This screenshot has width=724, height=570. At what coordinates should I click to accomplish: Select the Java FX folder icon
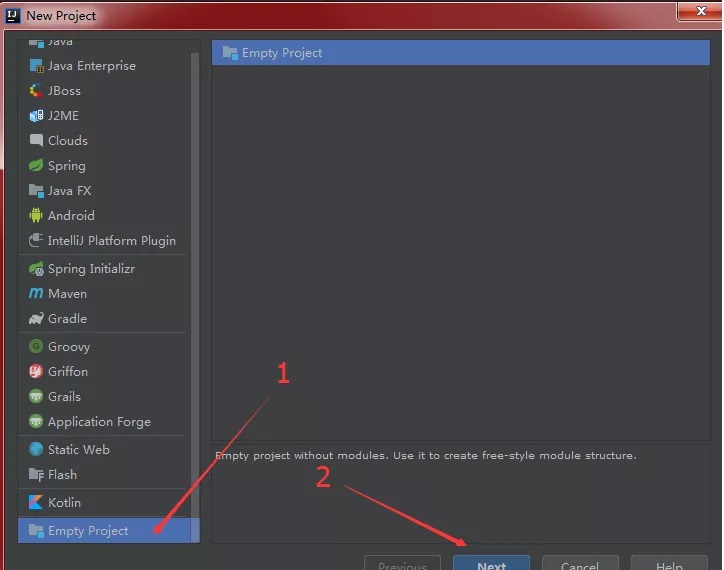36,190
